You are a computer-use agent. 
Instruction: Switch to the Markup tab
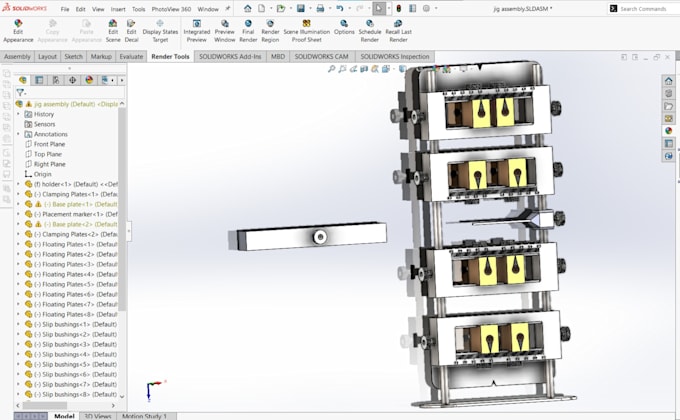click(x=101, y=56)
